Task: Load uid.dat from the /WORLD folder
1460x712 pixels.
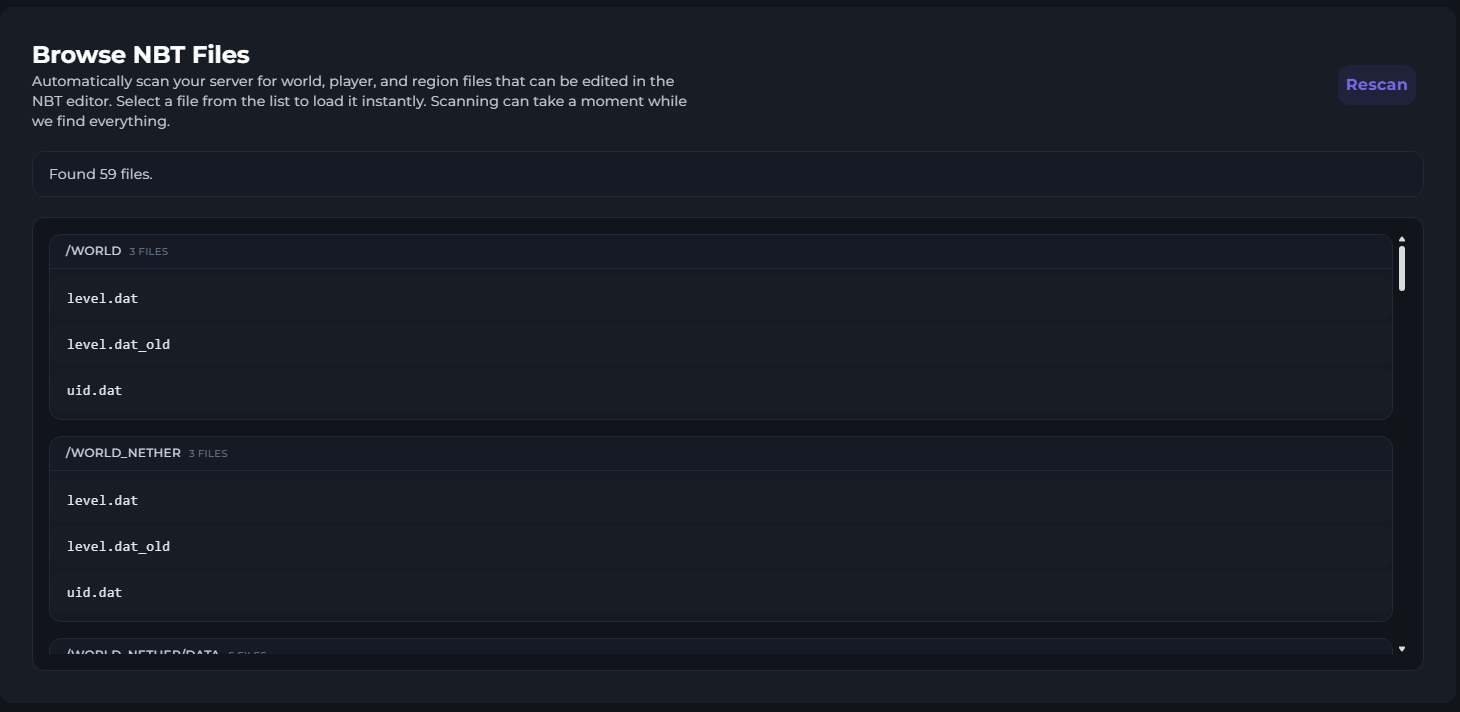Action: pyautogui.click(x=94, y=390)
